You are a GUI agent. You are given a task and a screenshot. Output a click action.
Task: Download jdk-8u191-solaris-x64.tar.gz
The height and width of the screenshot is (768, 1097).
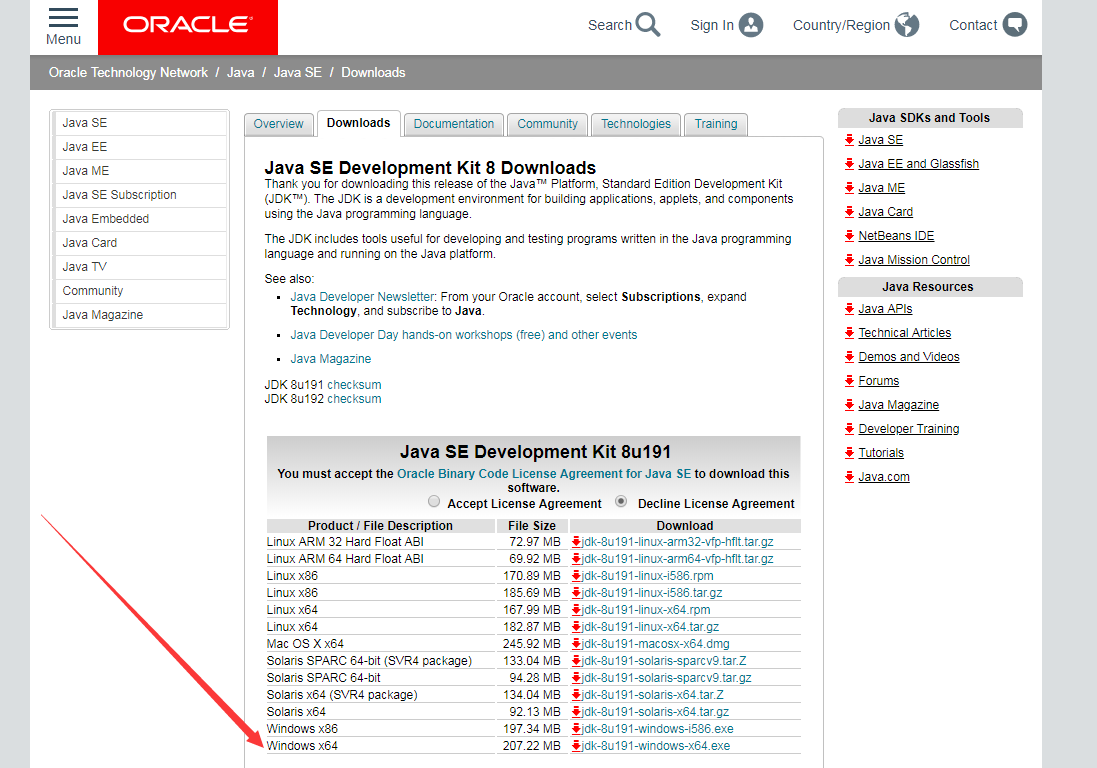656,711
